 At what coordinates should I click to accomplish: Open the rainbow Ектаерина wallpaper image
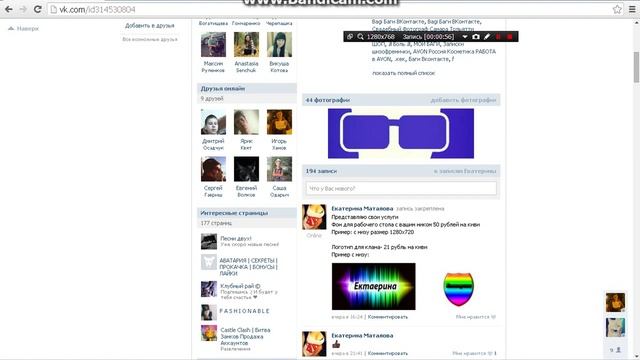373,286
